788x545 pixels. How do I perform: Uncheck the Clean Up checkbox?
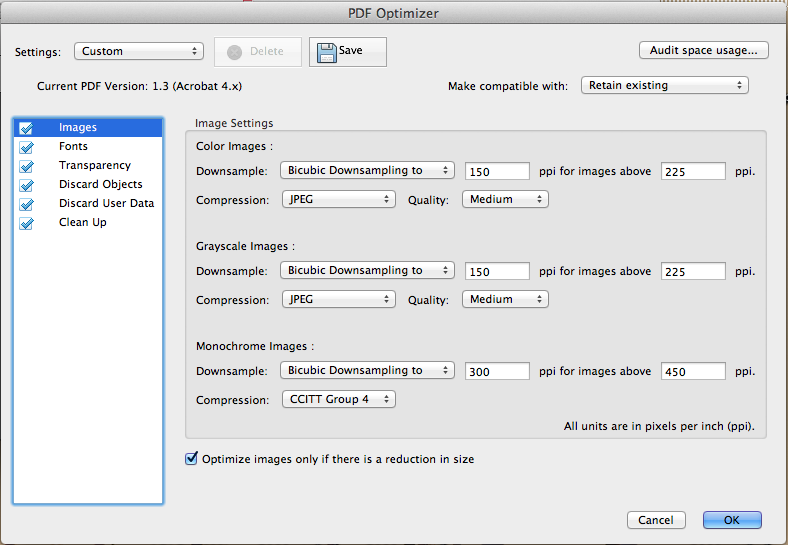click(26, 223)
